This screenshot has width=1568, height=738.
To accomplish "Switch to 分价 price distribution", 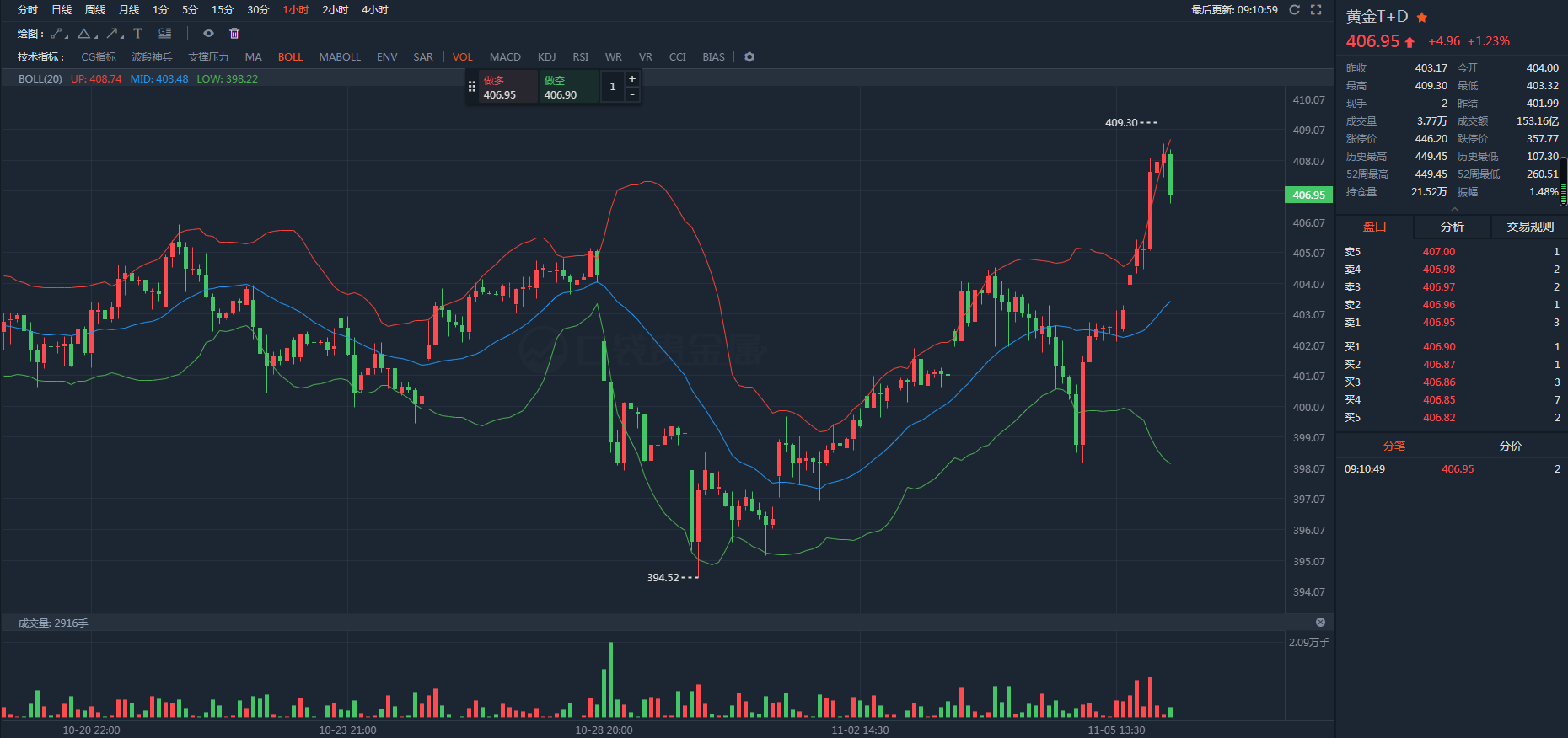I will point(1511,447).
